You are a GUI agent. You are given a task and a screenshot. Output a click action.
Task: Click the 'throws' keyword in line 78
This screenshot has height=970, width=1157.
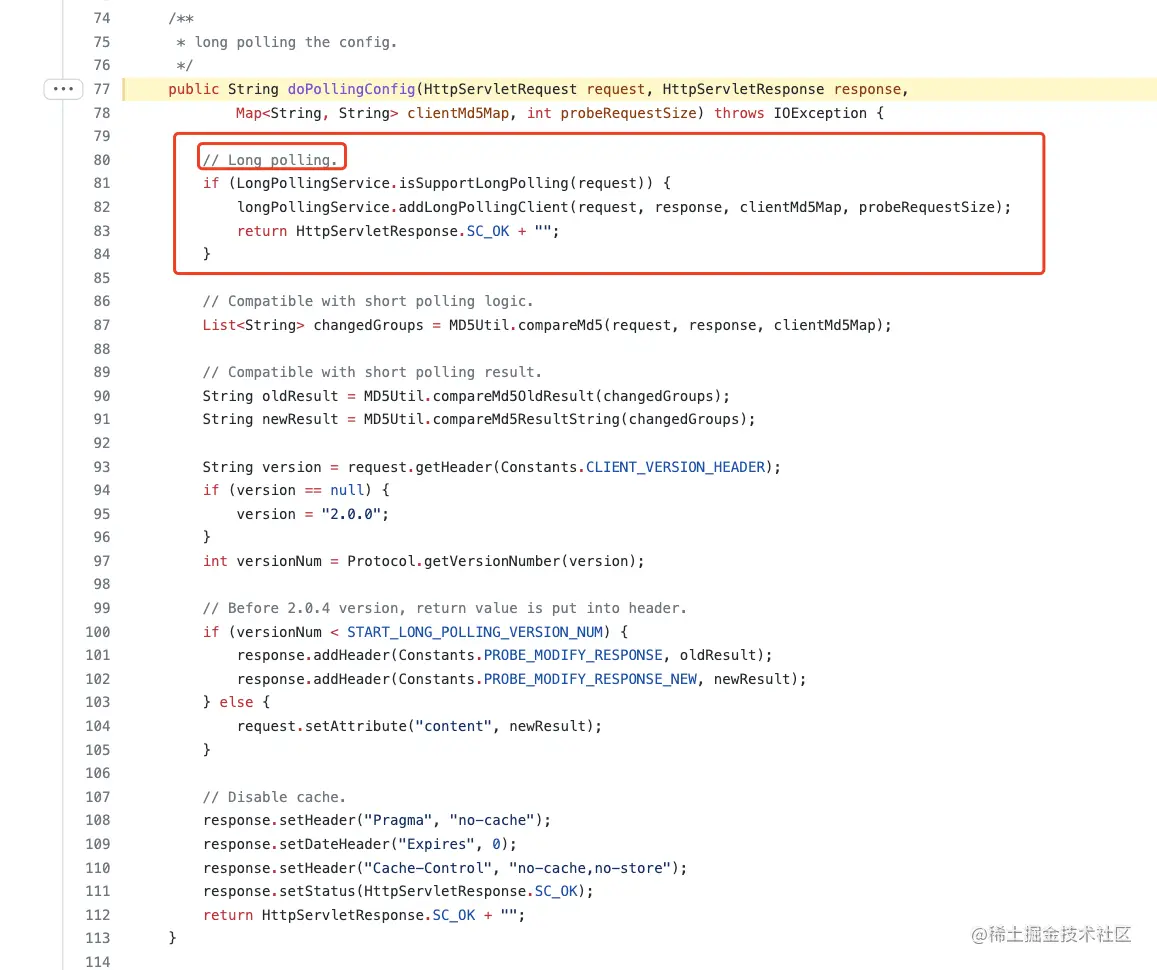(739, 113)
